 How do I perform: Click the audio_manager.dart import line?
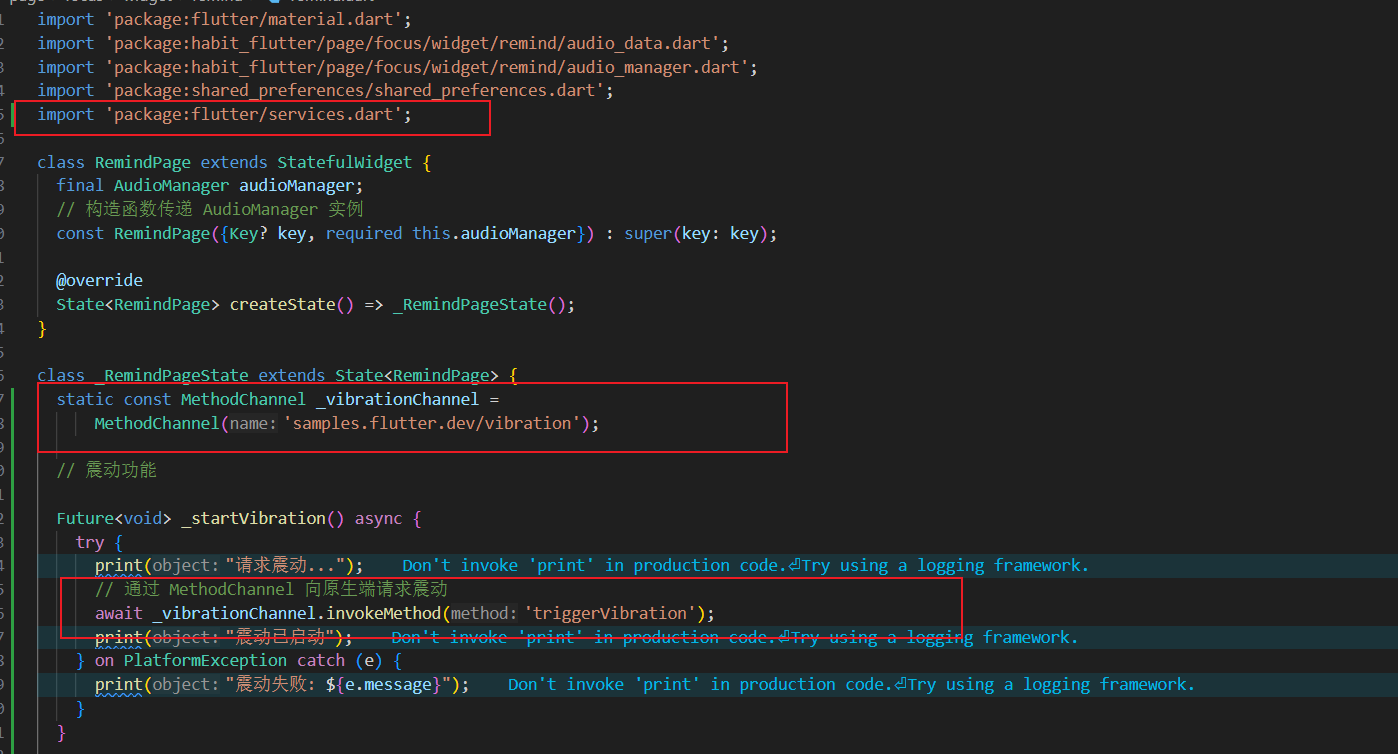(x=397, y=67)
